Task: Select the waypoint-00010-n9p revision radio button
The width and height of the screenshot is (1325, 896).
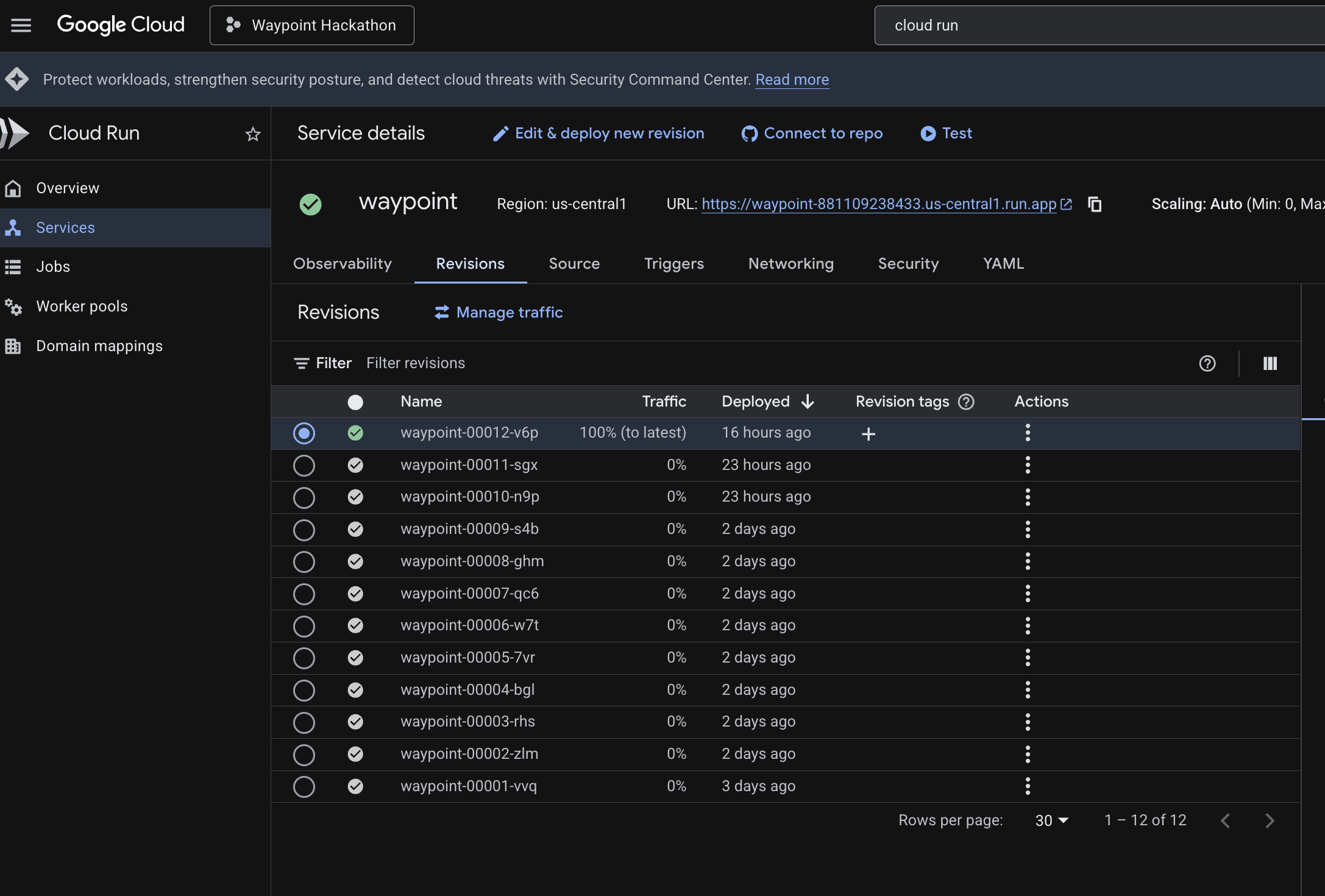Action: 304,497
